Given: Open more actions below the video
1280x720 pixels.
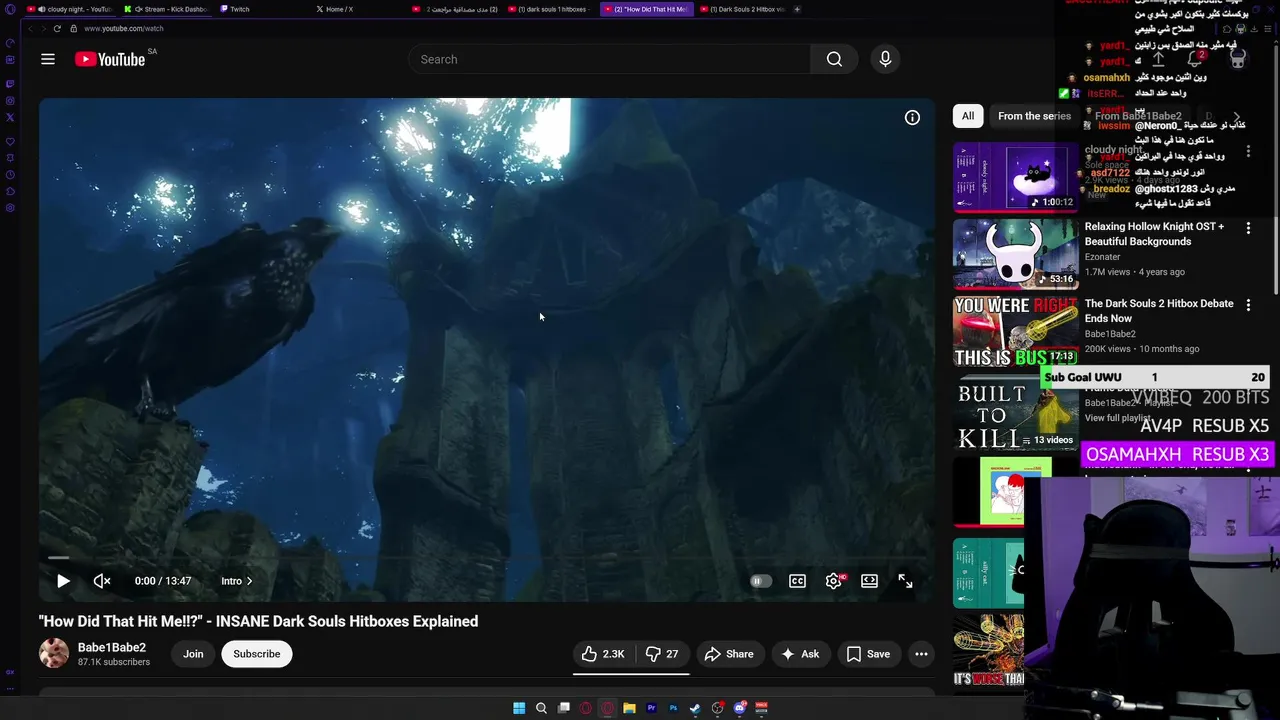Looking at the screenshot, I should [921, 654].
